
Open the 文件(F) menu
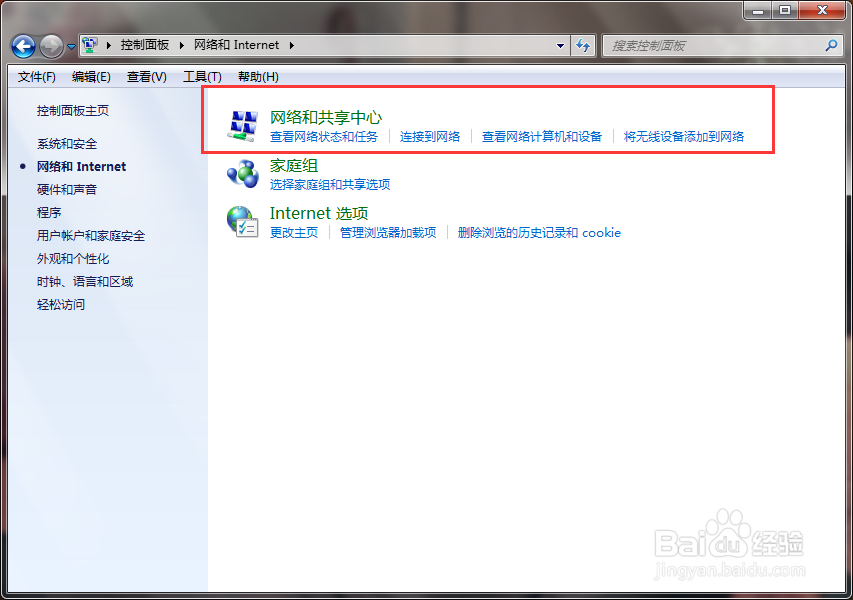36,77
